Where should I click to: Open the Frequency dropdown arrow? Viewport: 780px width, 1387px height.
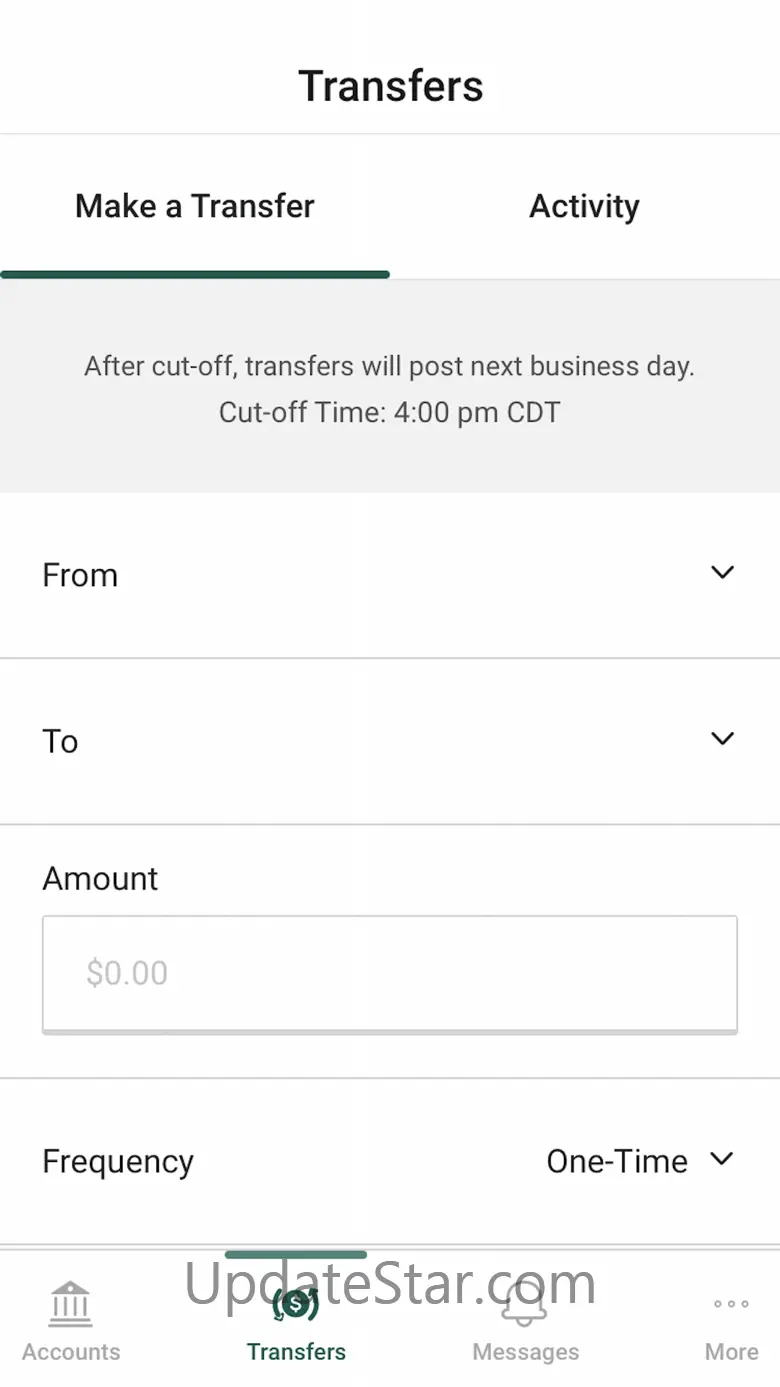point(722,1160)
